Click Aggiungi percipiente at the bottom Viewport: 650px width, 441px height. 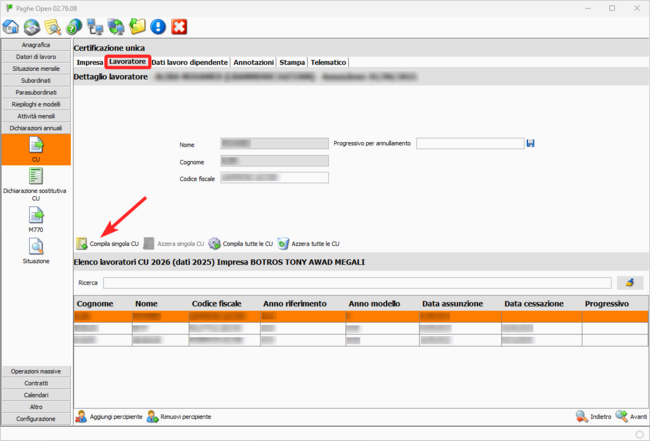[x=109, y=416]
